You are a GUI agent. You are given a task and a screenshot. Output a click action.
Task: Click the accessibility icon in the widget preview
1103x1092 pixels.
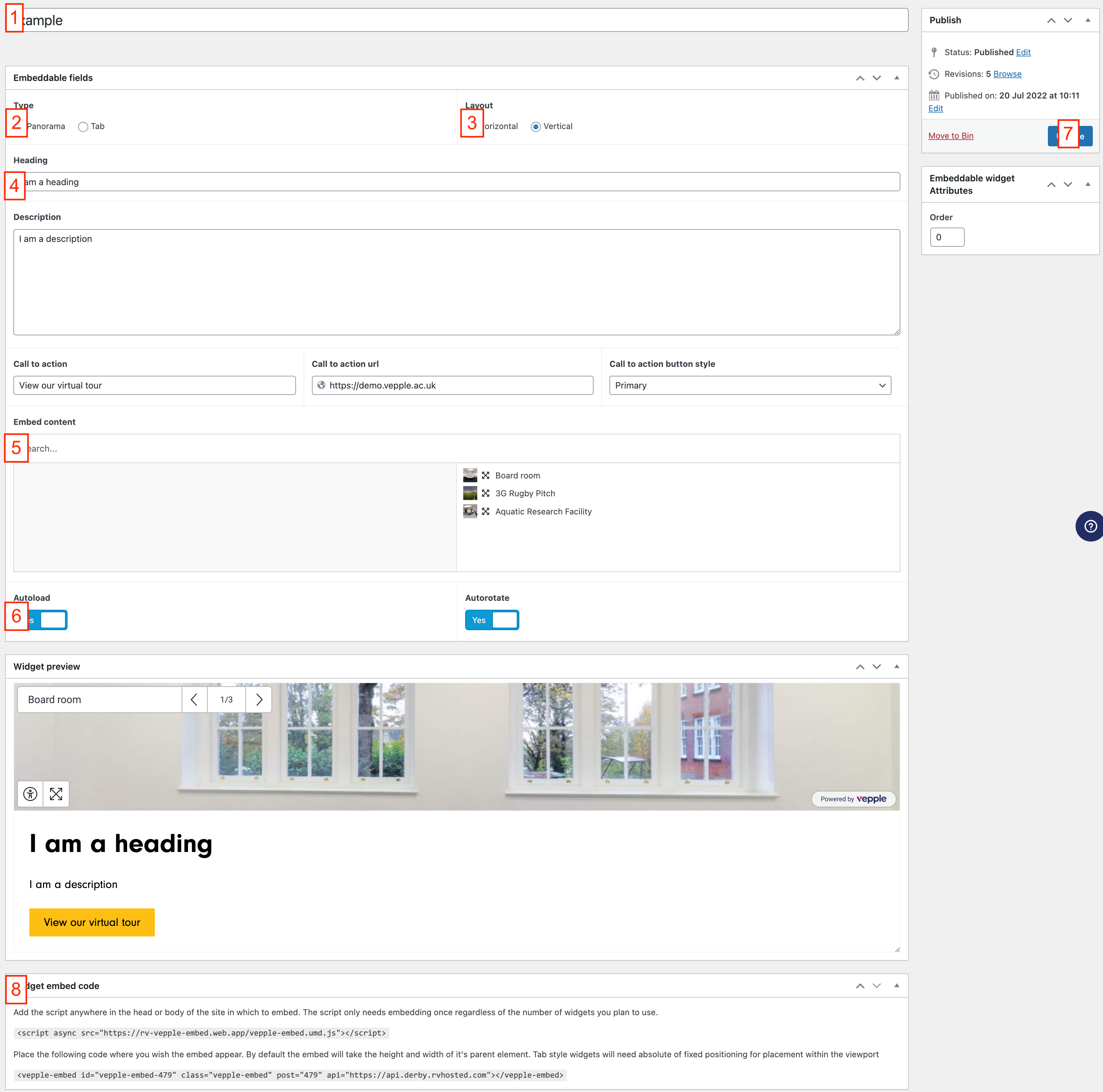(x=30, y=794)
